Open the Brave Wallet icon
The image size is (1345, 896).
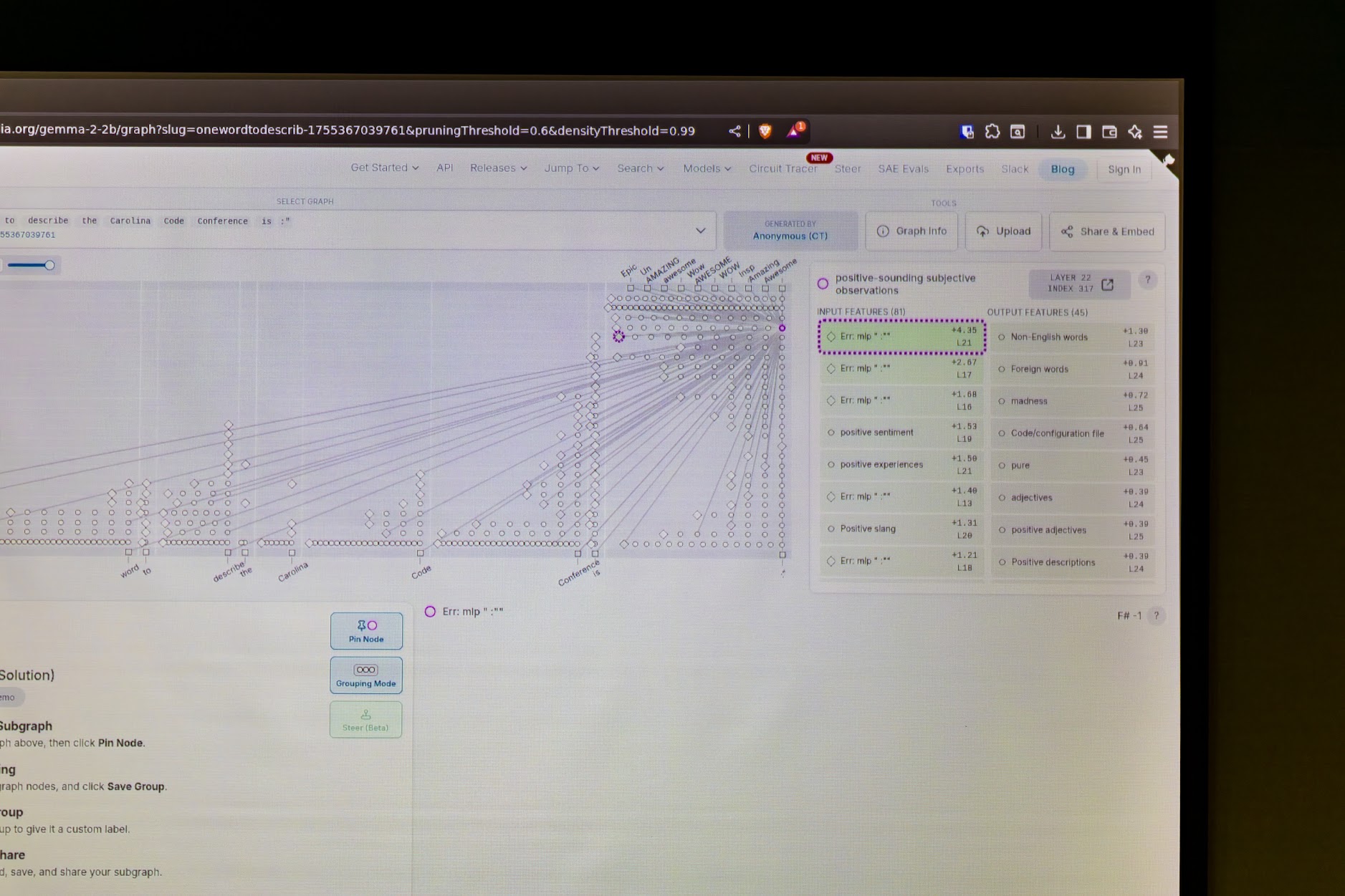[x=1109, y=132]
